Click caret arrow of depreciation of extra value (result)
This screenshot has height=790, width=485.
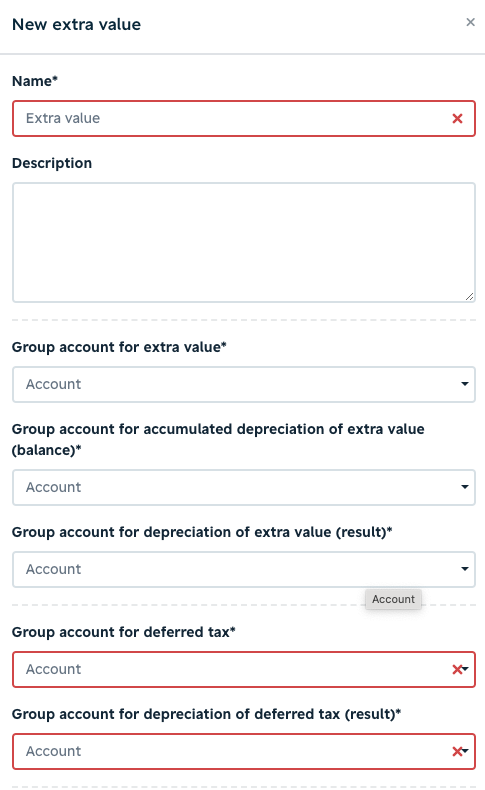[x=465, y=569]
